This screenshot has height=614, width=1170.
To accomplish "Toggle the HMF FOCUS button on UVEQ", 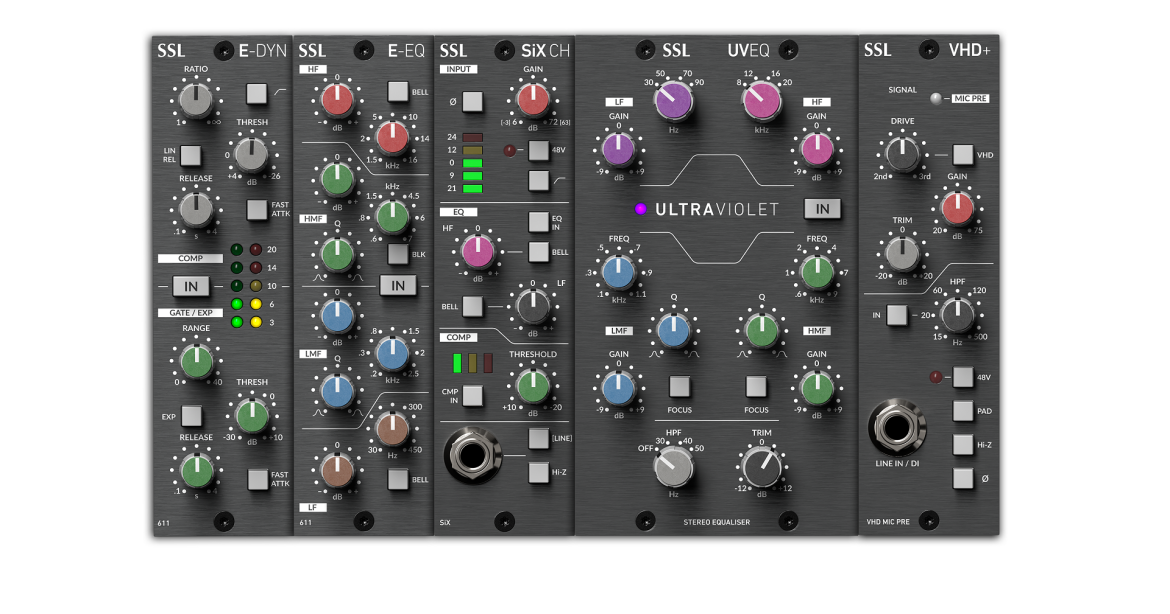I will coord(756,386).
